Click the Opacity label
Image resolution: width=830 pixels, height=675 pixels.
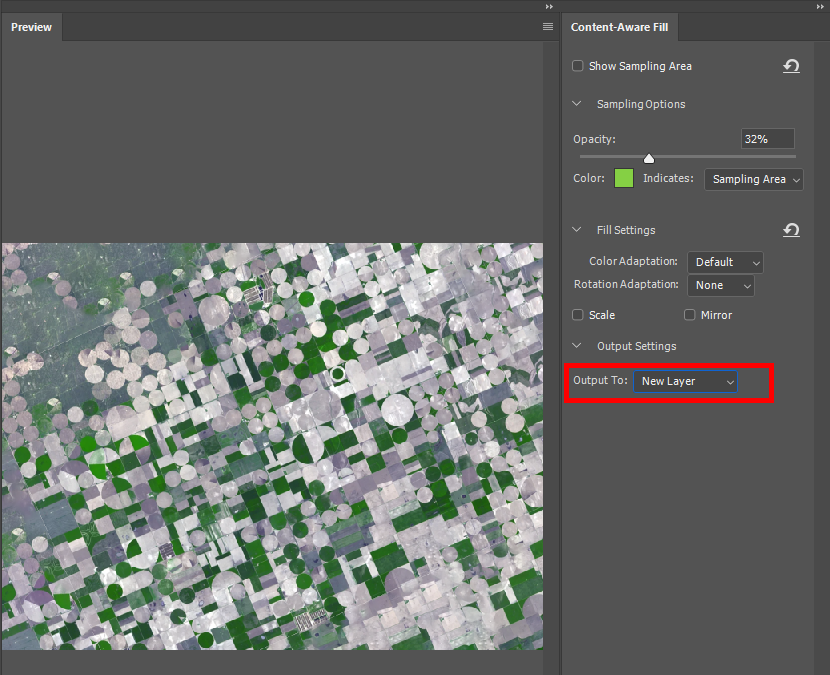pyautogui.click(x=594, y=139)
